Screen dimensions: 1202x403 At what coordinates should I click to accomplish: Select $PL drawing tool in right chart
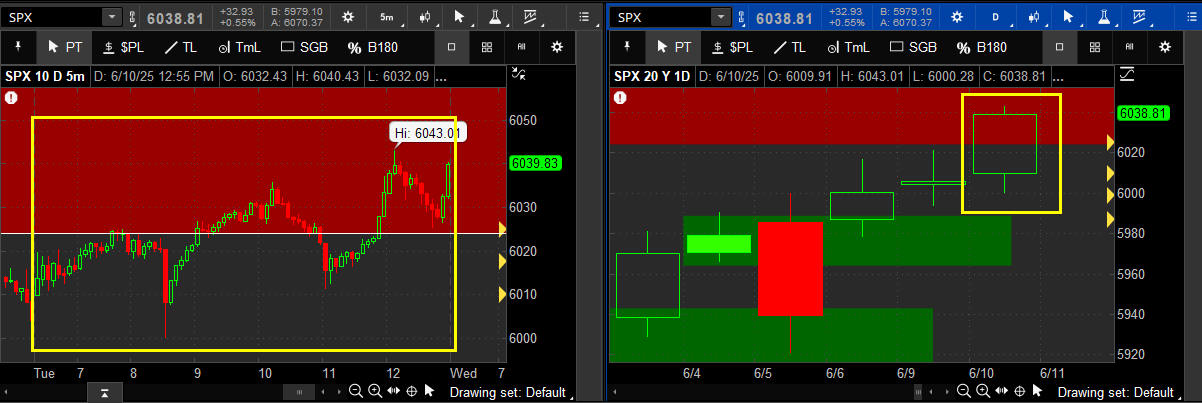coord(733,46)
